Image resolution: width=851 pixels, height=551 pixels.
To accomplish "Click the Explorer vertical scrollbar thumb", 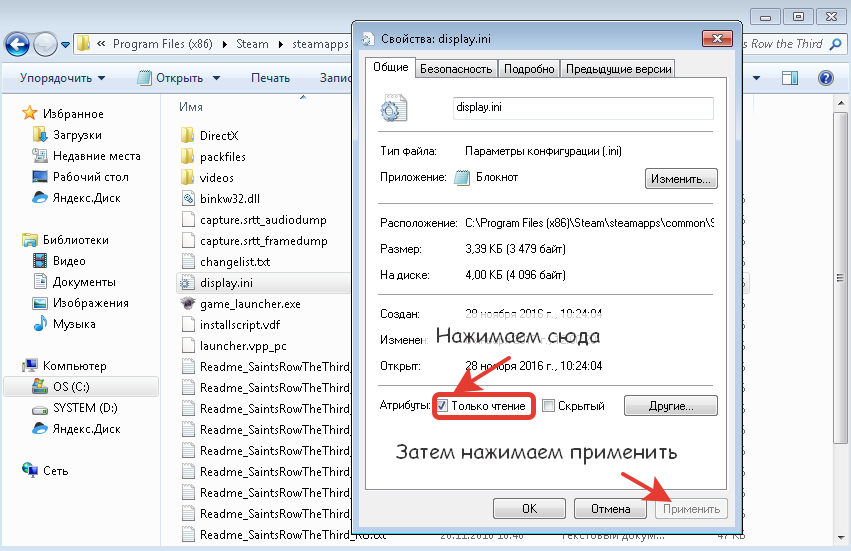I will 841,277.
